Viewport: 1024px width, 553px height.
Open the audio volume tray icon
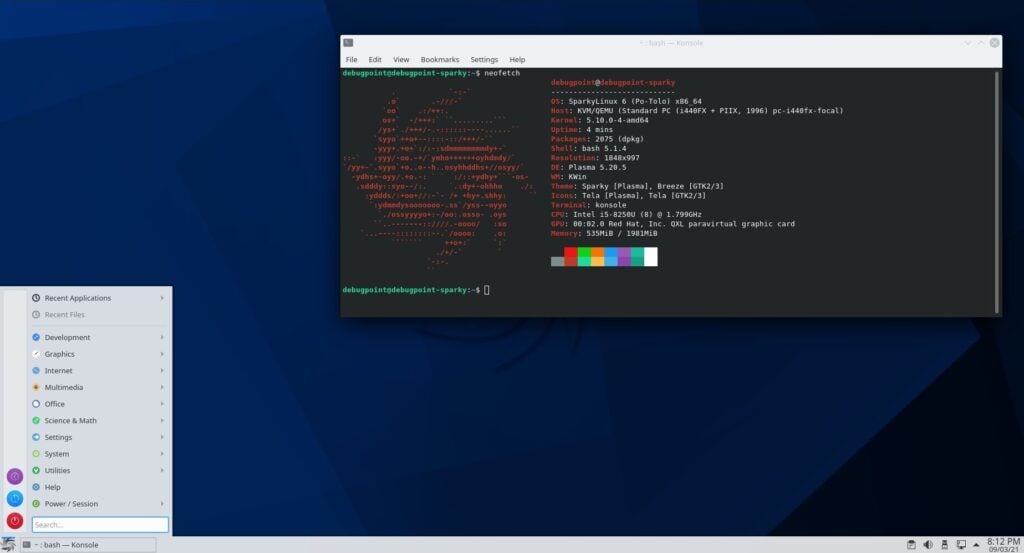[927, 545]
